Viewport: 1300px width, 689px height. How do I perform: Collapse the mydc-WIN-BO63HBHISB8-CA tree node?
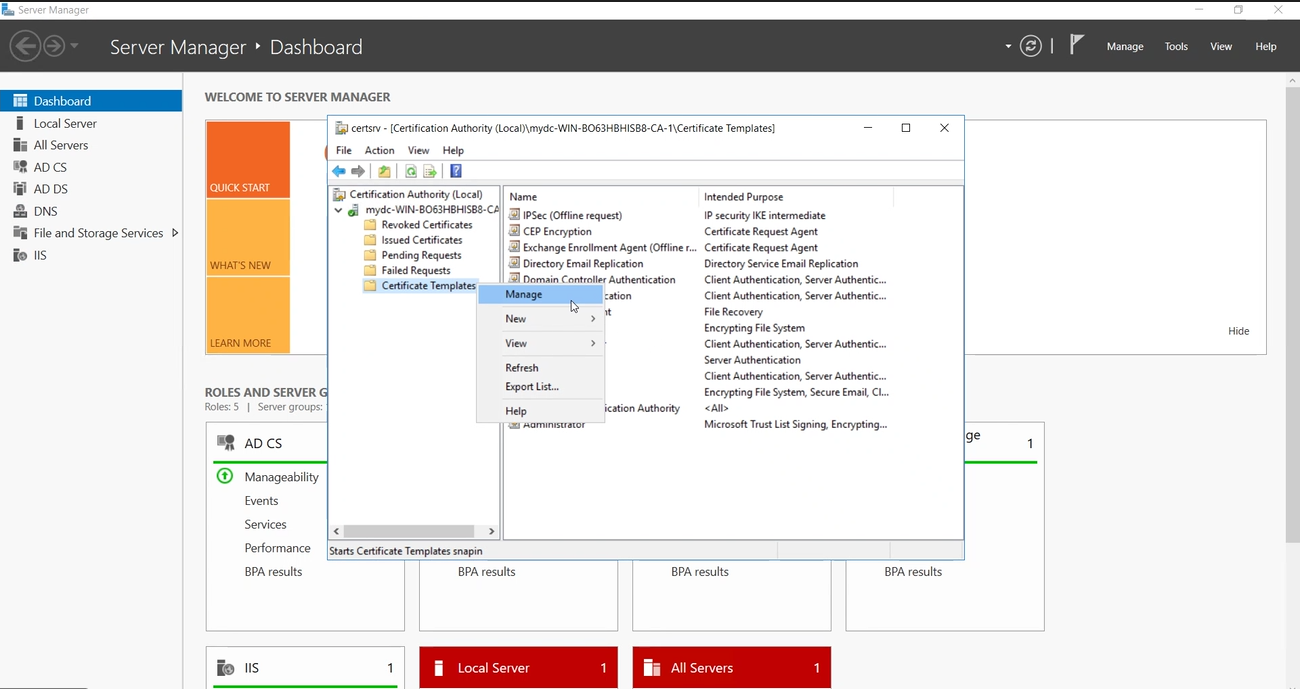[x=338, y=210]
